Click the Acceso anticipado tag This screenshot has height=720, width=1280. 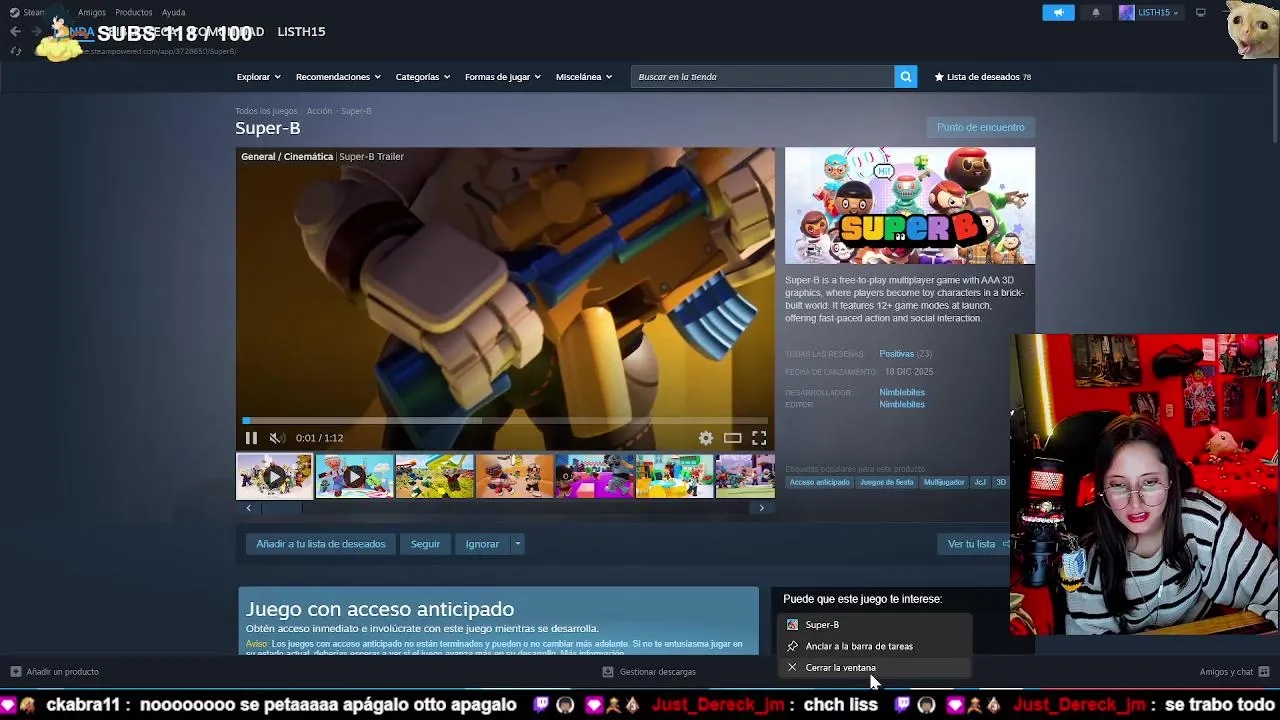pos(819,482)
